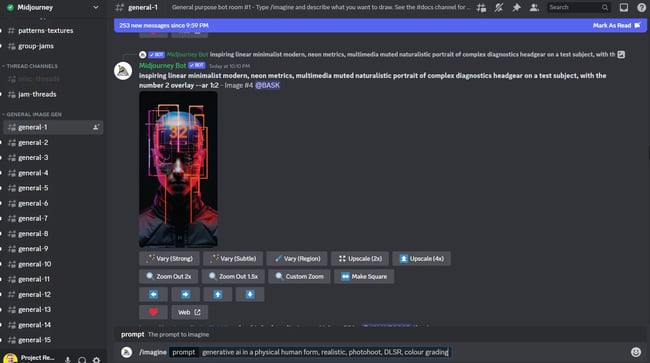
Task: Click create invite icon on general-1
Action: [96, 127]
